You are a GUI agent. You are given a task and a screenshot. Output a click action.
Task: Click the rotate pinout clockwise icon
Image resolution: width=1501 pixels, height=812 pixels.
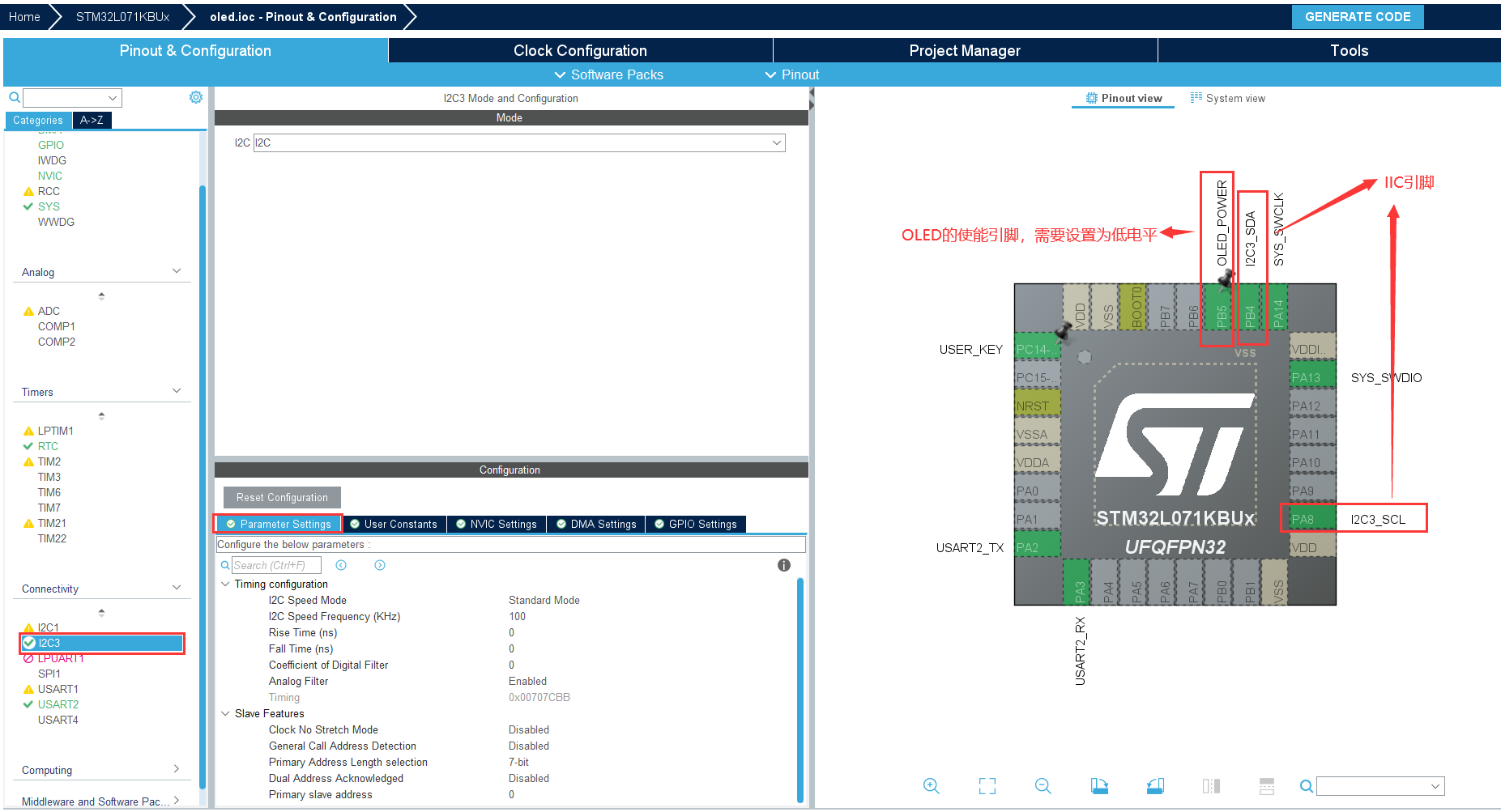[x=1099, y=786]
